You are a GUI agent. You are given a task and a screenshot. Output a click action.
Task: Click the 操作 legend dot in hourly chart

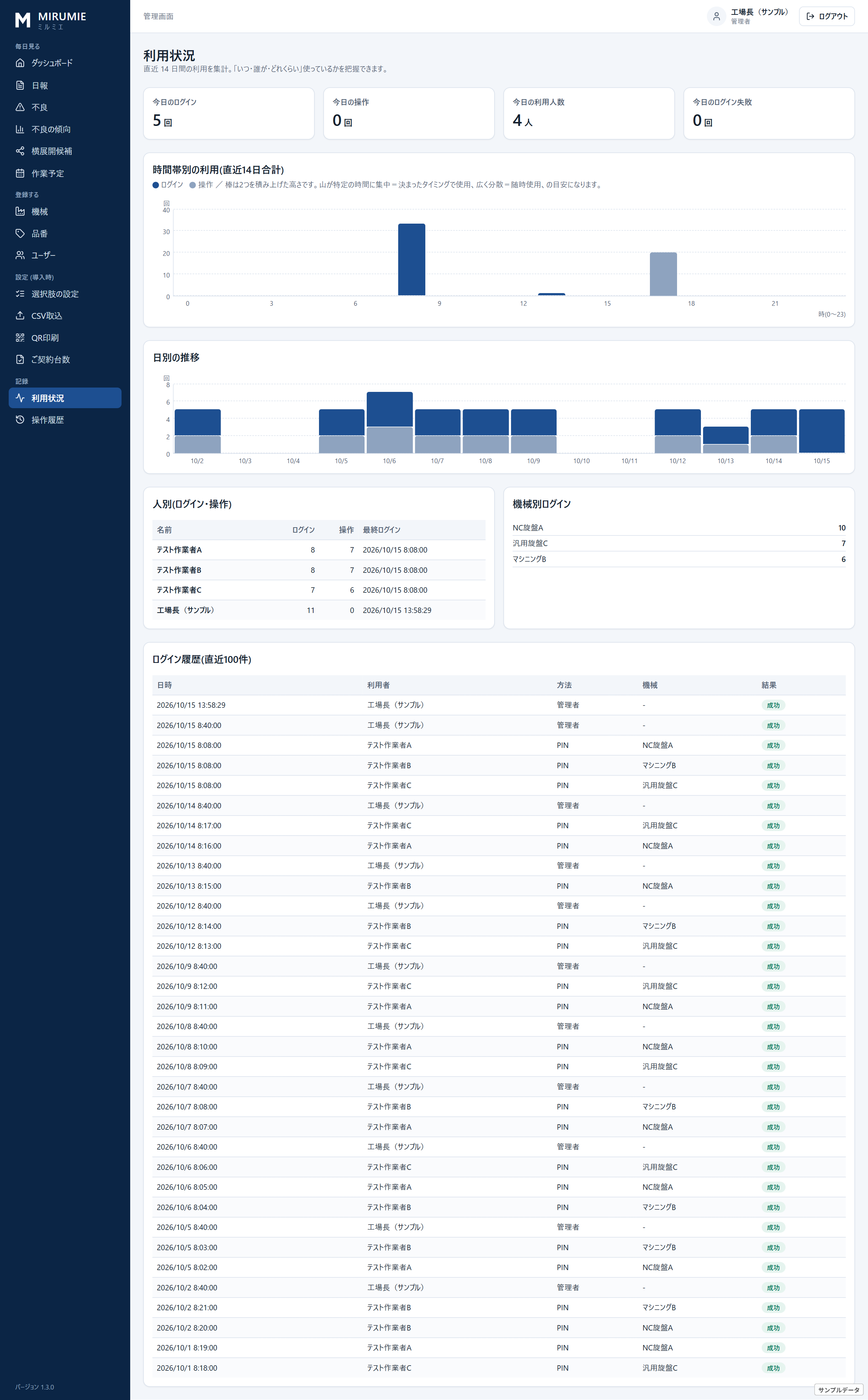click(193, 185)
